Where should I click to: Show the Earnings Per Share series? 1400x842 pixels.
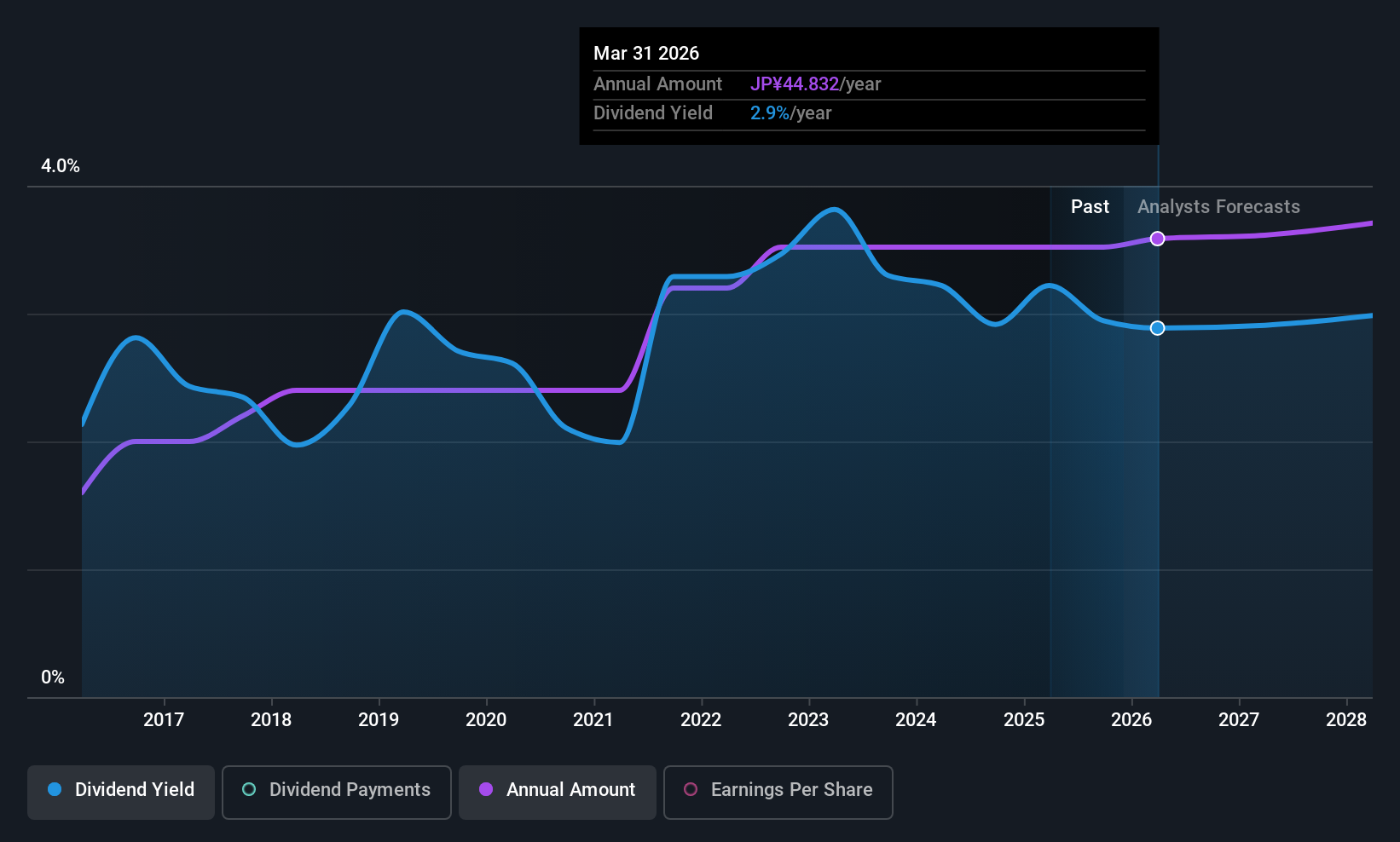[778, 793]
